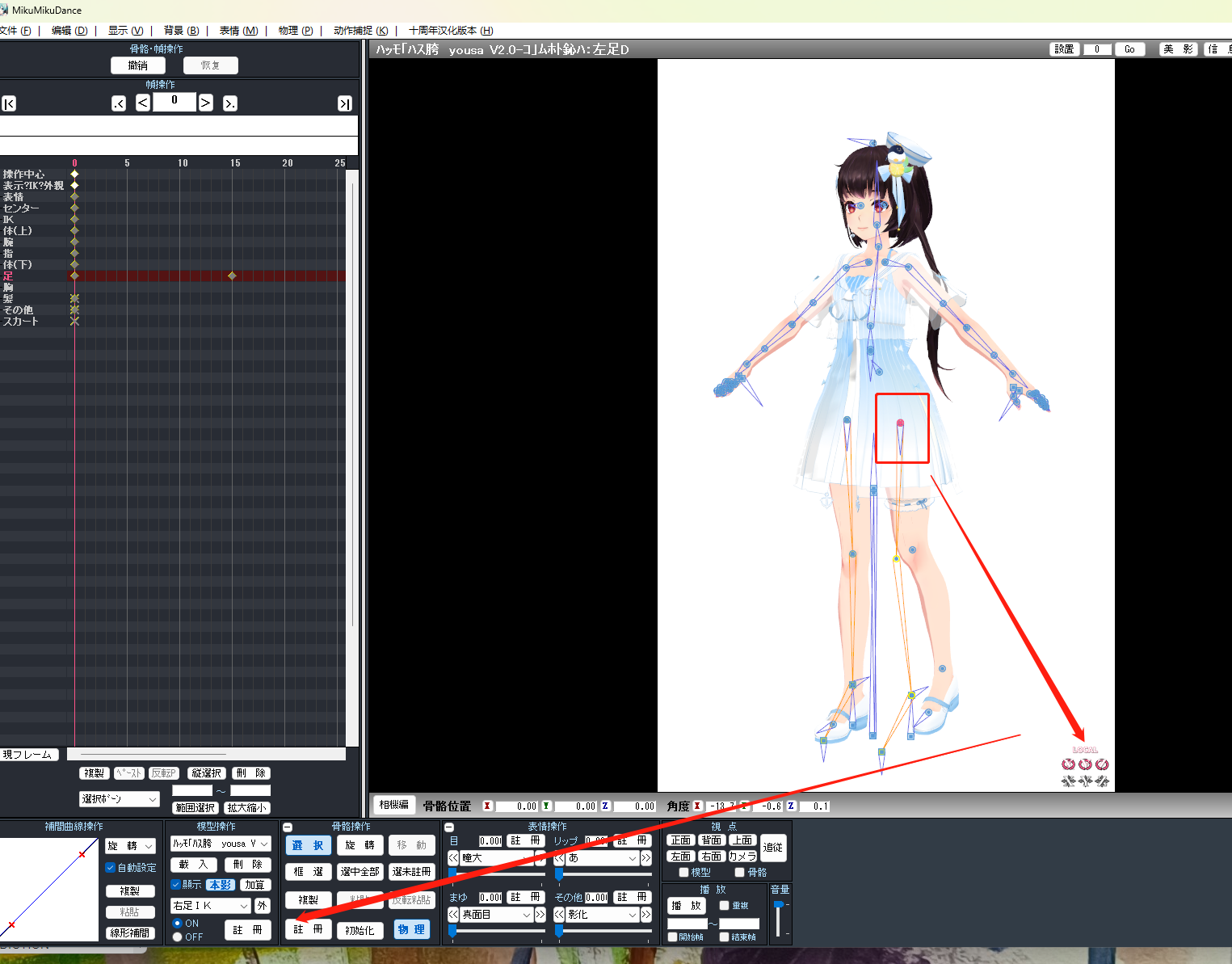
Task: Click the local X-axis move arrow icon
Action: point(1068,781)
